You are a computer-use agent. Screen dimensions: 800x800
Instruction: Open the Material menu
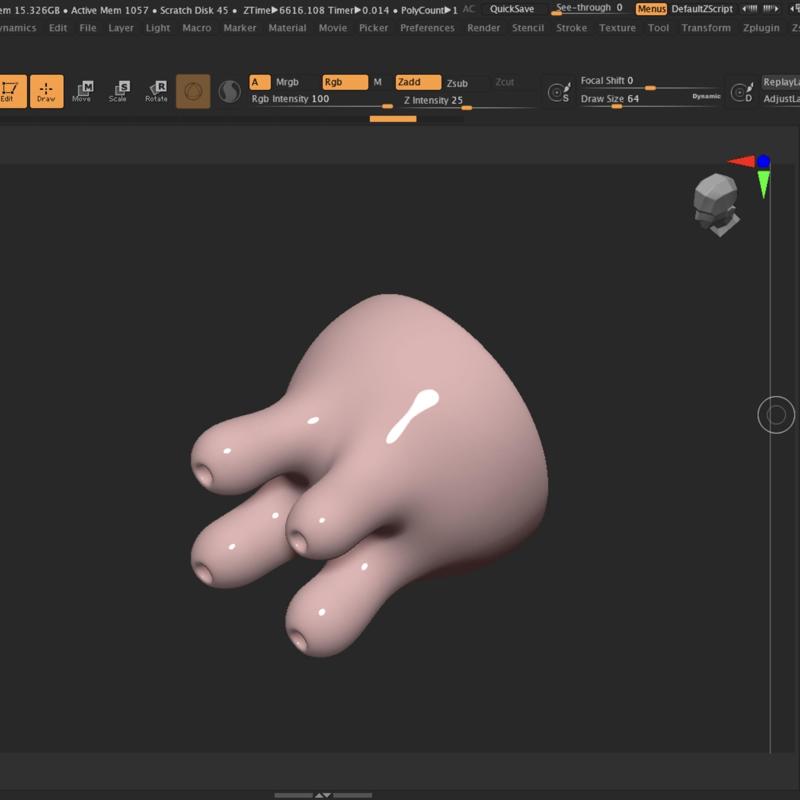point(287,28)
